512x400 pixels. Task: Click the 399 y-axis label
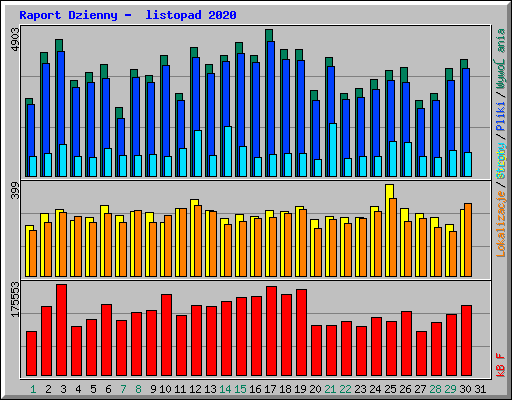tap(15, 190)
